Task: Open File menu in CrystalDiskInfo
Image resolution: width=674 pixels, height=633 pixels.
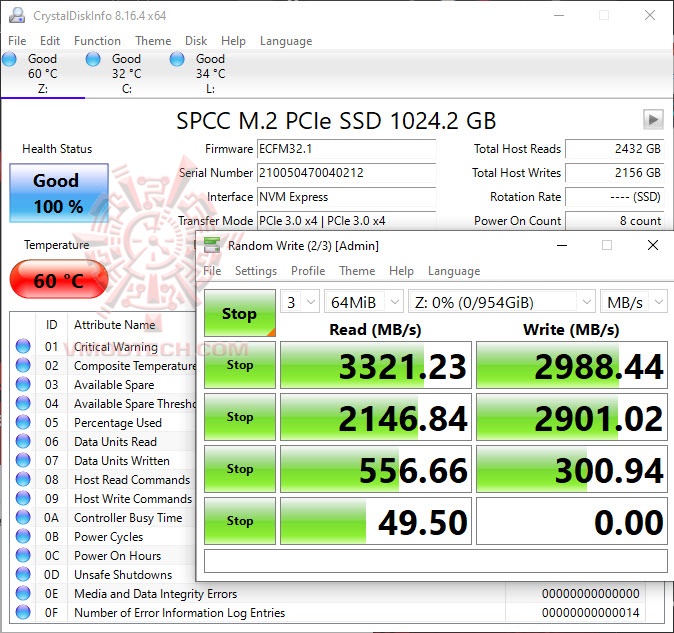Action: pos(17,41)
